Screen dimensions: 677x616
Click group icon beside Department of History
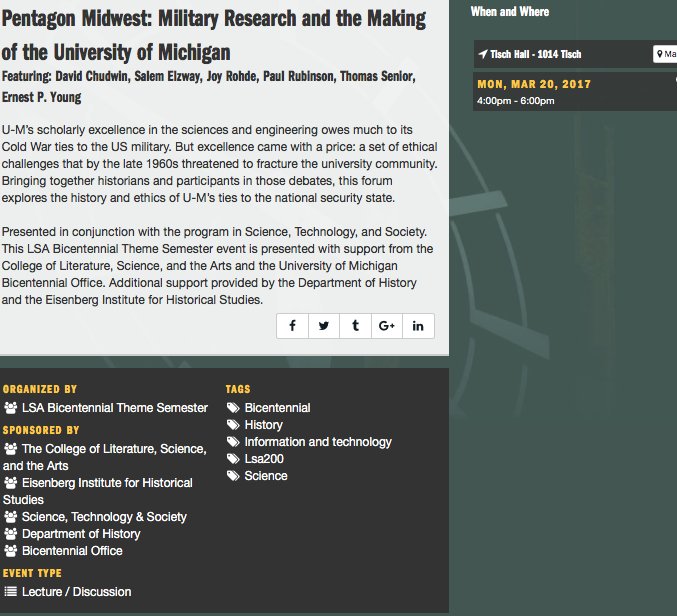pyautogui.click(x=11, y=534)
